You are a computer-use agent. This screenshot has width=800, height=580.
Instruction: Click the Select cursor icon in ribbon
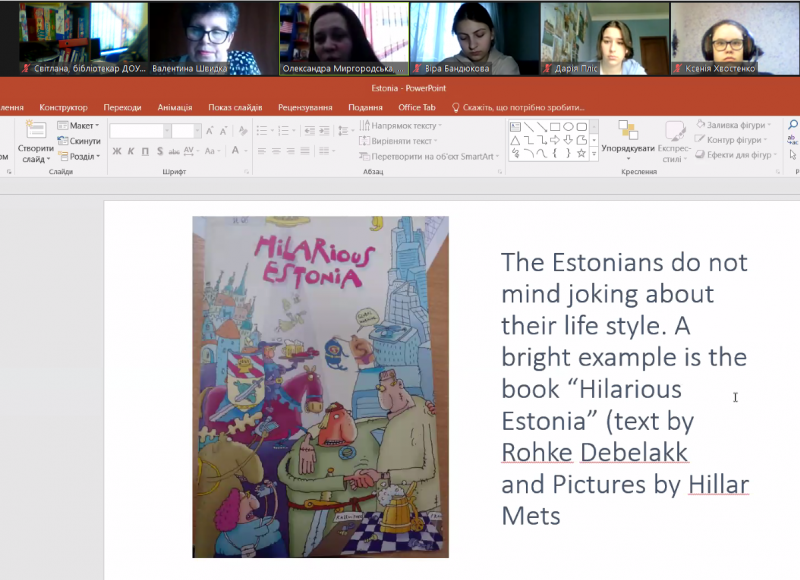pyautogui.click(x=793, y=155)
